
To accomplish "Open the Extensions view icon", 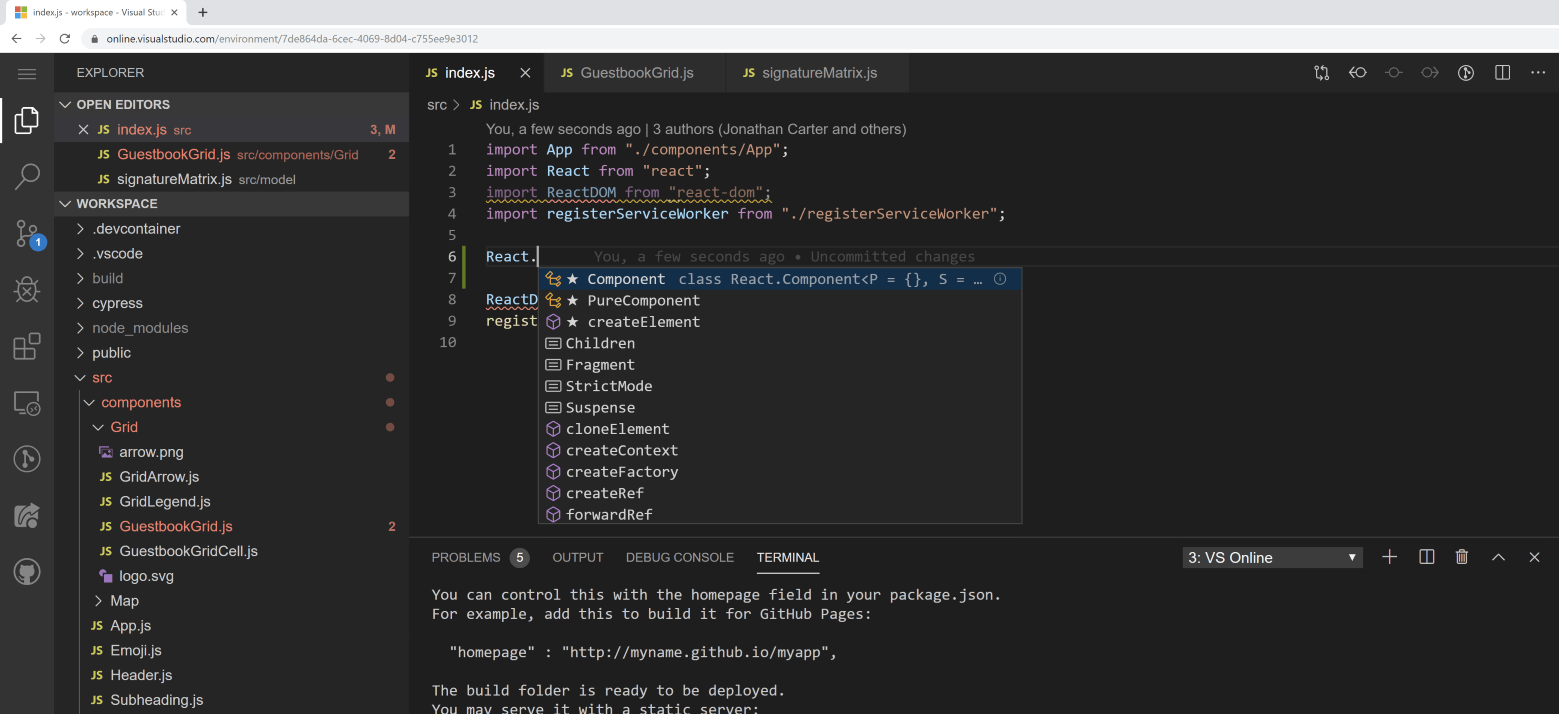I will point(27,347).
